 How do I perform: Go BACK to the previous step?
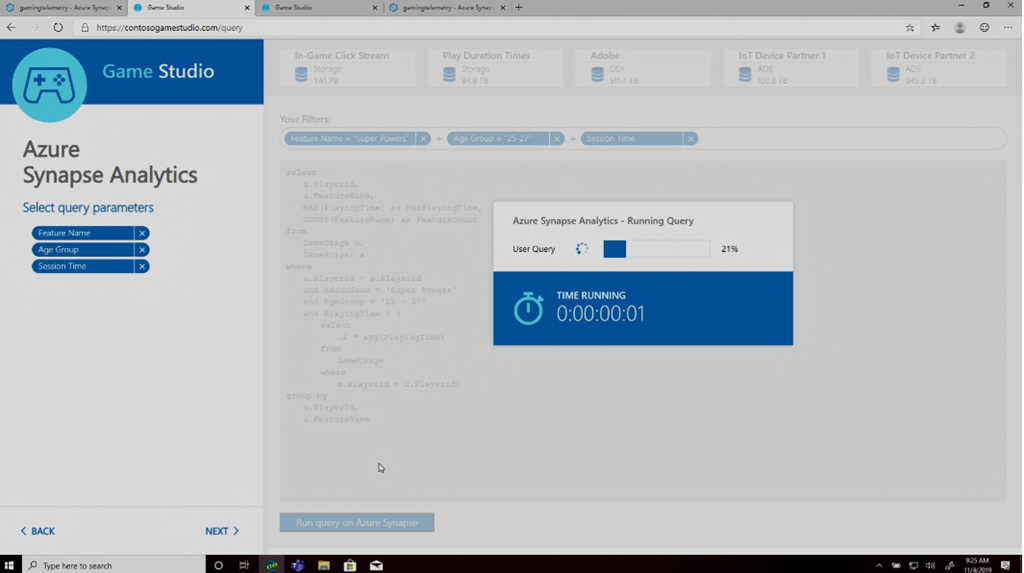tap(38, 531)
